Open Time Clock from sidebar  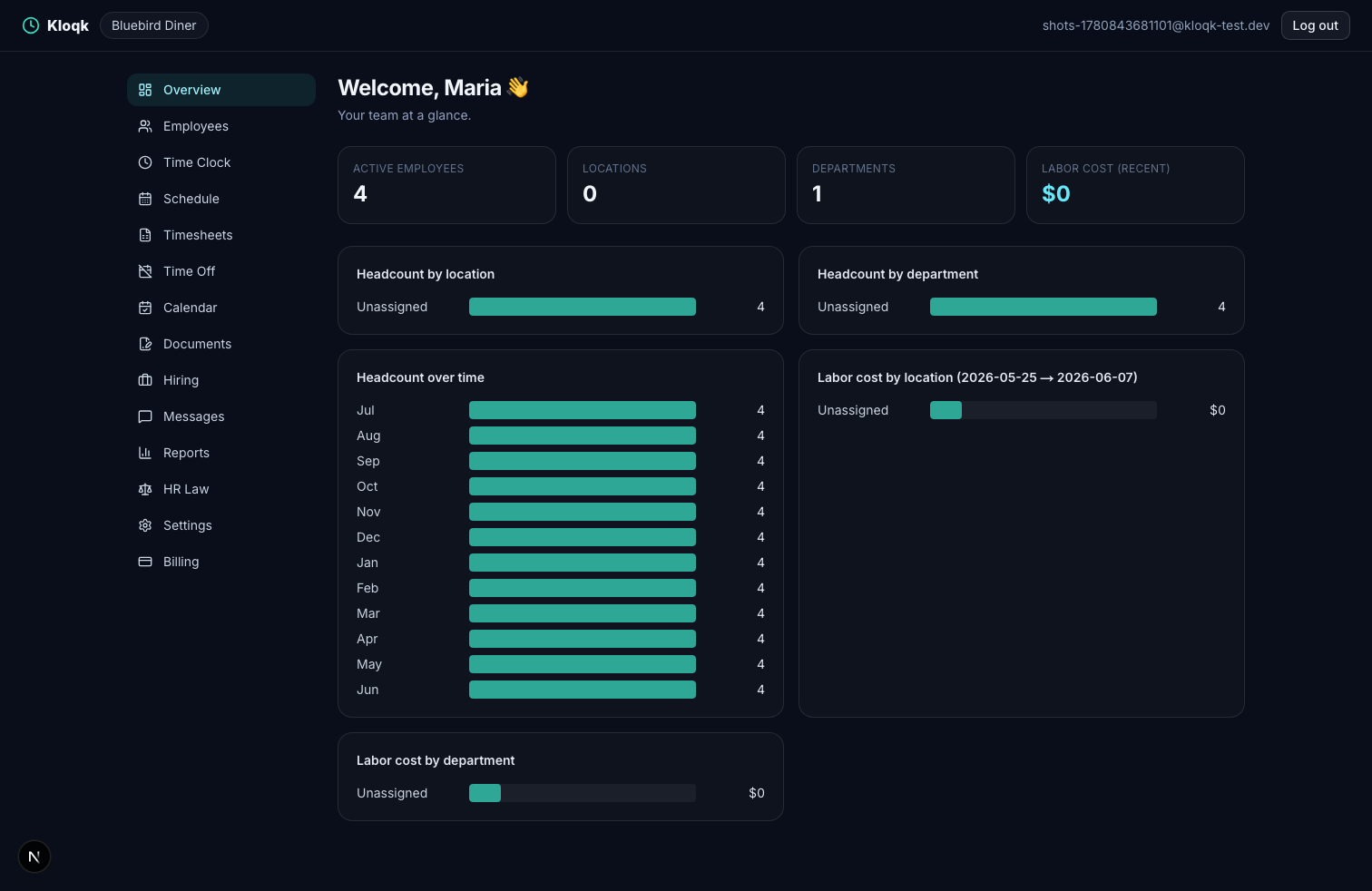coord(221,162)
